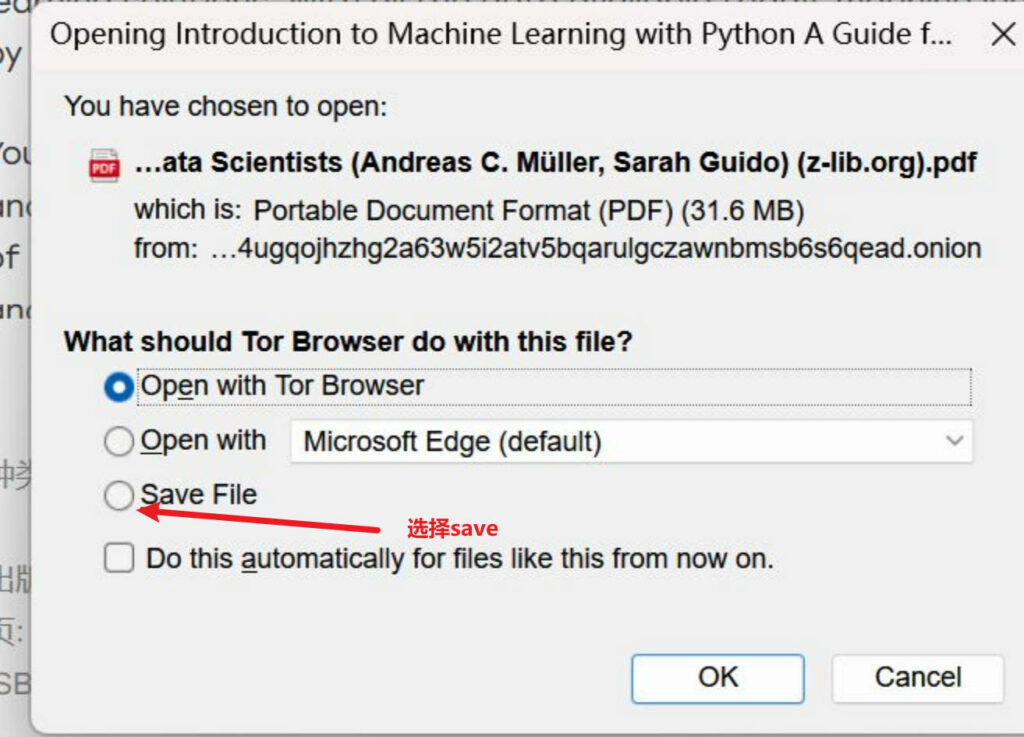The height and width of the screenshot is (737, 1024).
Task: Open the Microsoft Edge application dropdown
Action: click(630, 441)
